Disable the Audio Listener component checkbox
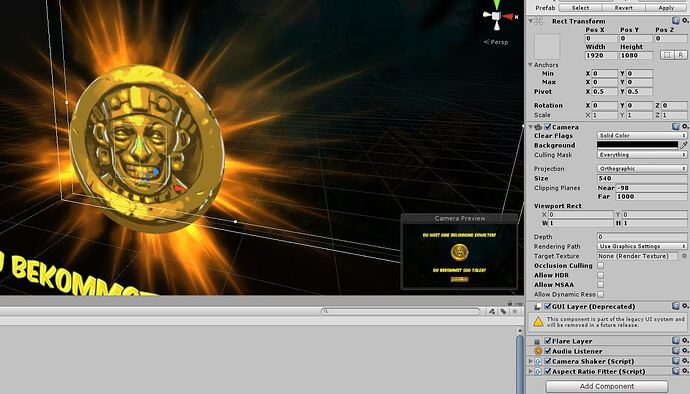Screen dimensions: 690x394 coord(548,351)
